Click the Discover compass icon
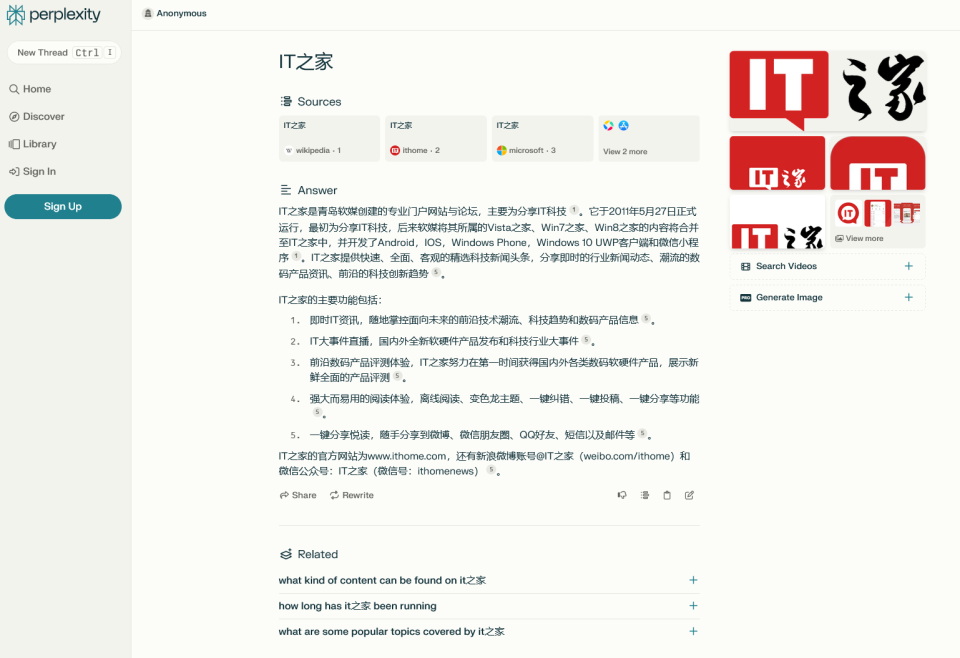Screen dimensions: 960x658 [14, 117]
